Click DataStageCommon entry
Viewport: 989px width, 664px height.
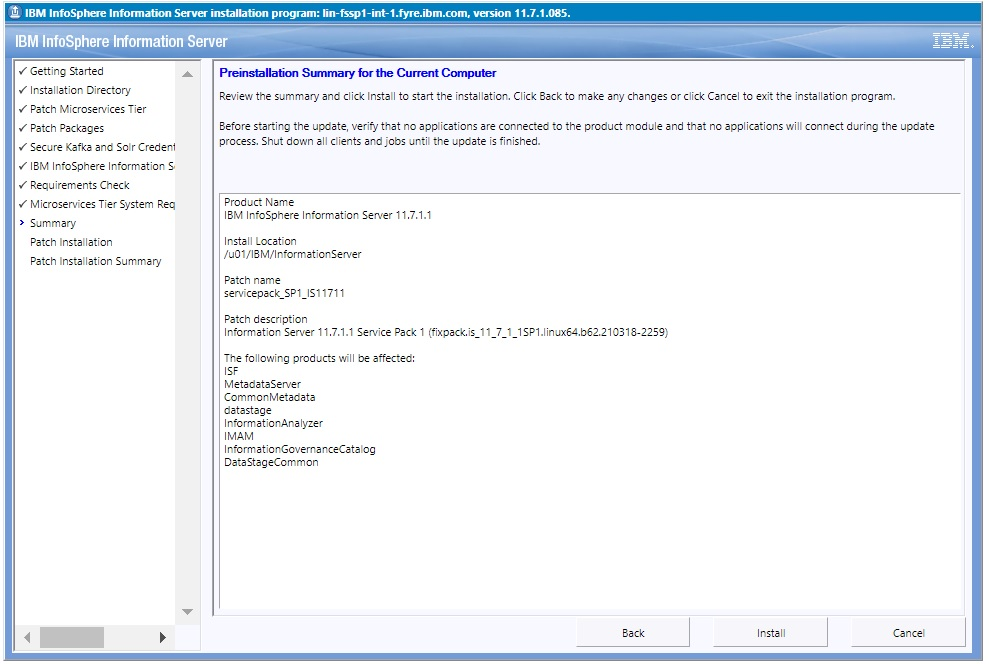[271, 462]
